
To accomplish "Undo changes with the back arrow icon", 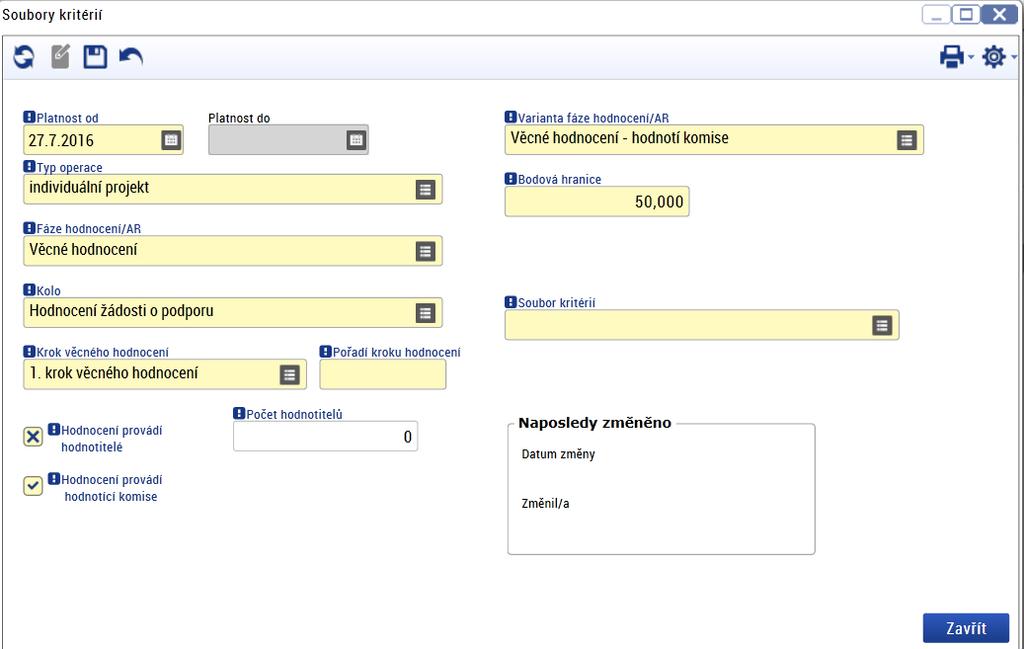I will 131,57.
